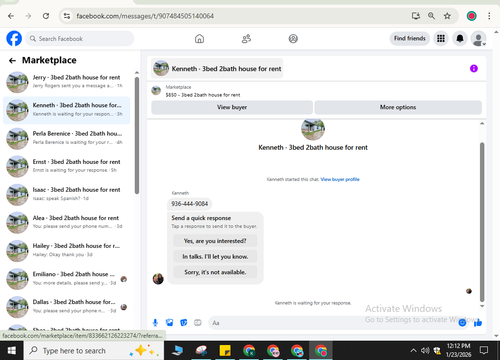Open the Chrome profile avatar icon
The height and width of the screenshot is (360, 500).
[471, 16]
